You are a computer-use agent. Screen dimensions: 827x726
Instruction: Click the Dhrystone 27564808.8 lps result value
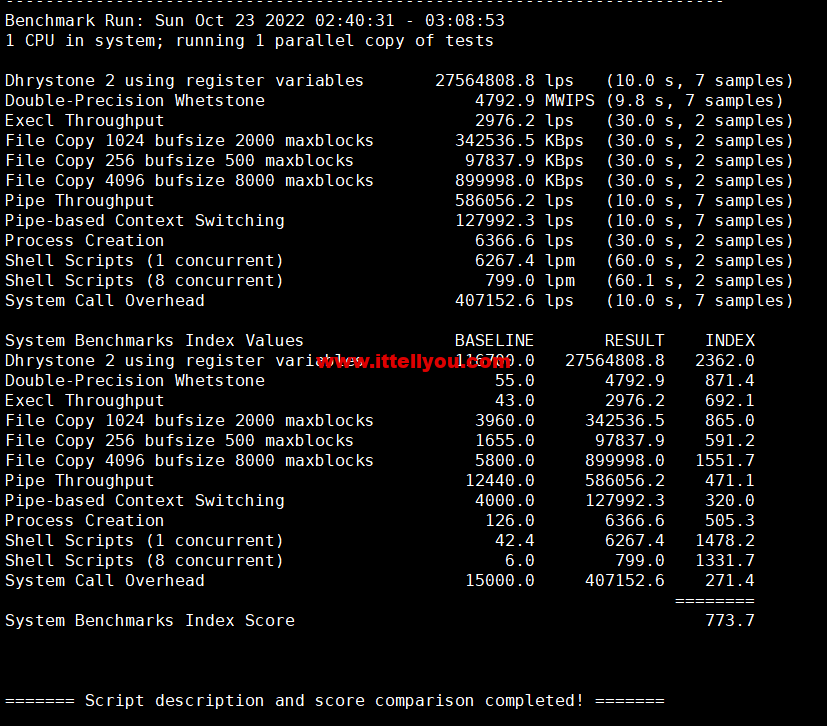tap(484, 81)
